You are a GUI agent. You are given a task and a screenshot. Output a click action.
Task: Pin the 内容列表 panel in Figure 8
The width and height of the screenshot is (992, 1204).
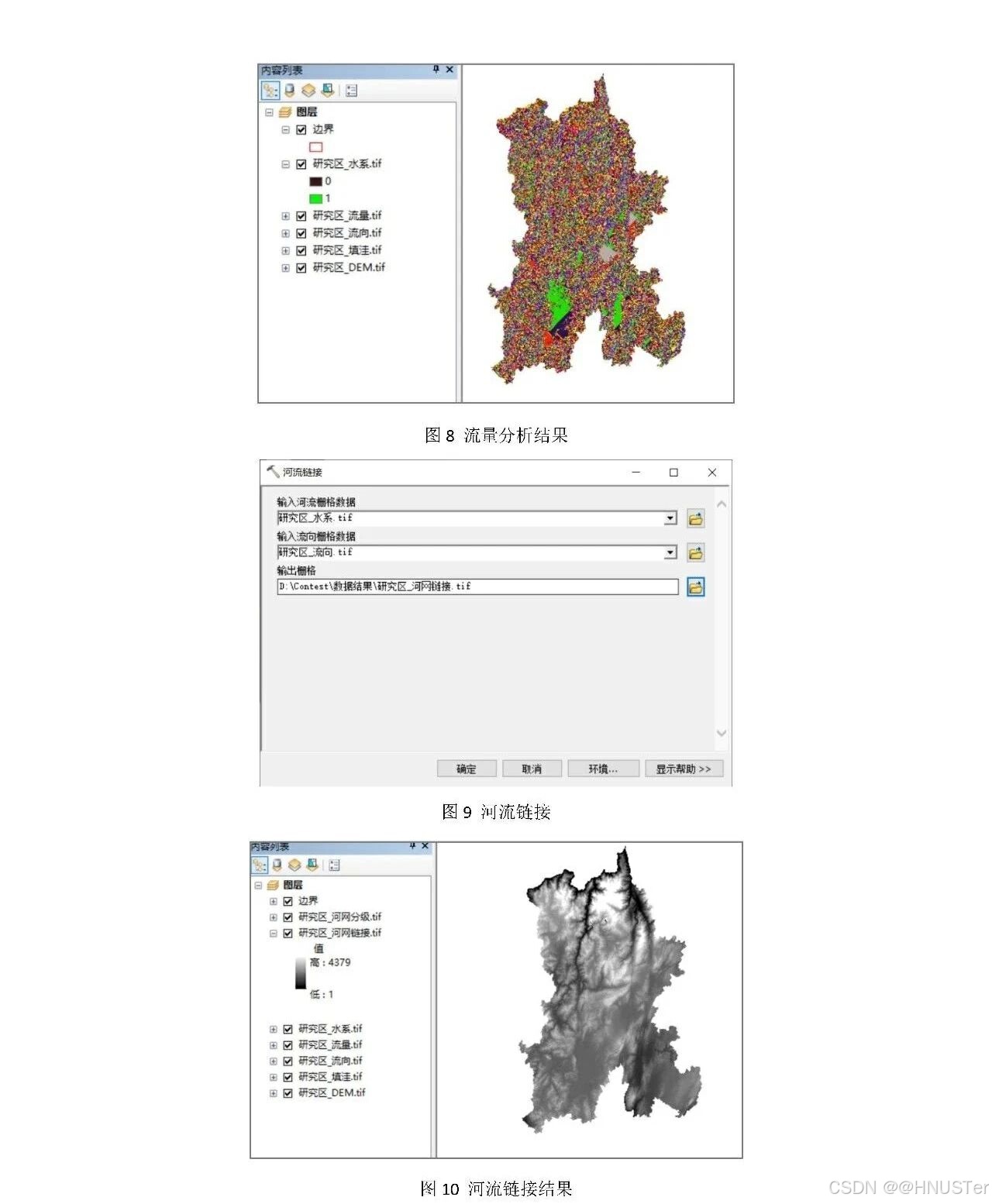click(436, 70)
